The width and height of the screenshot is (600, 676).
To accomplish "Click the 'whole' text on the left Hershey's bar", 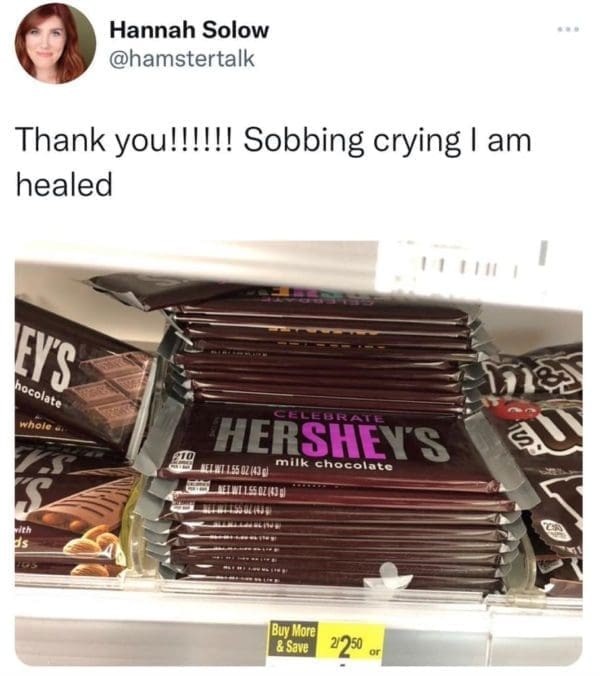I will [35, 426].
